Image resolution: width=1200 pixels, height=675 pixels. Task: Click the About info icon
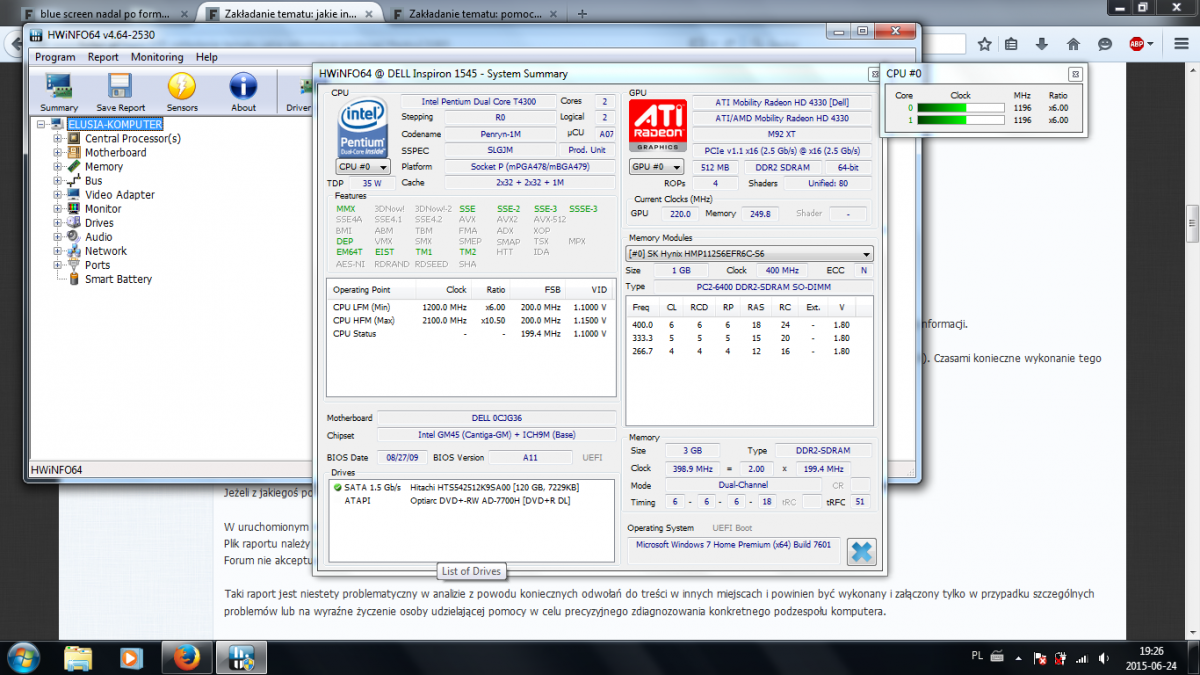243,92
